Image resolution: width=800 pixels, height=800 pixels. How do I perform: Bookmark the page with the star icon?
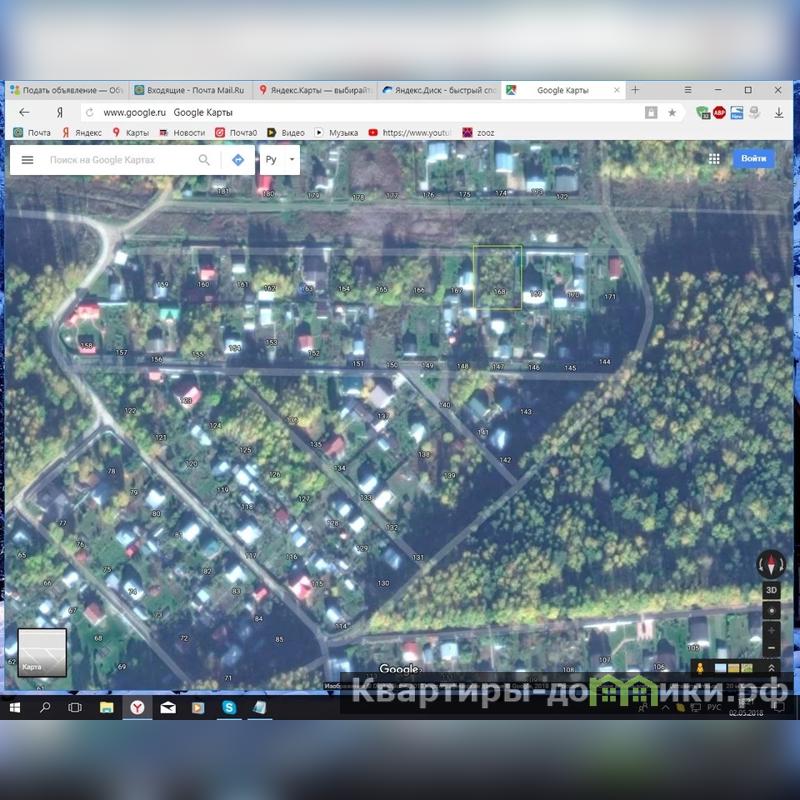672,113
